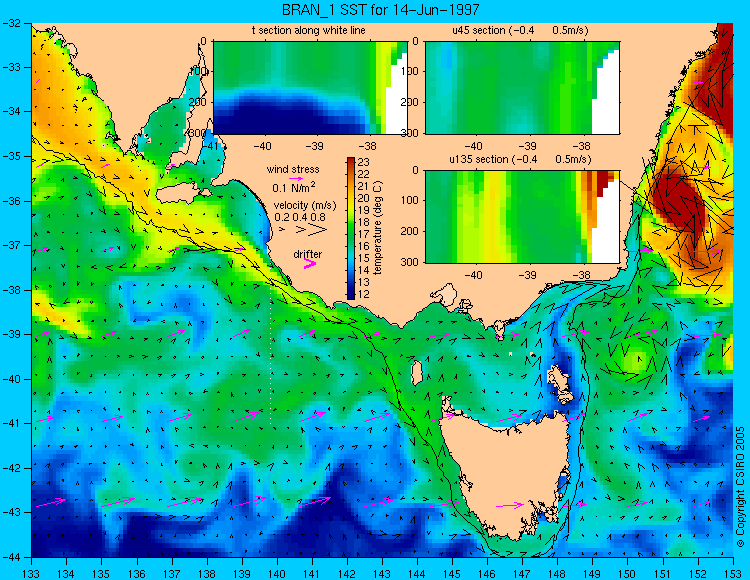
Task: Click the colorbar tick label 15
Action: point(364,258)
